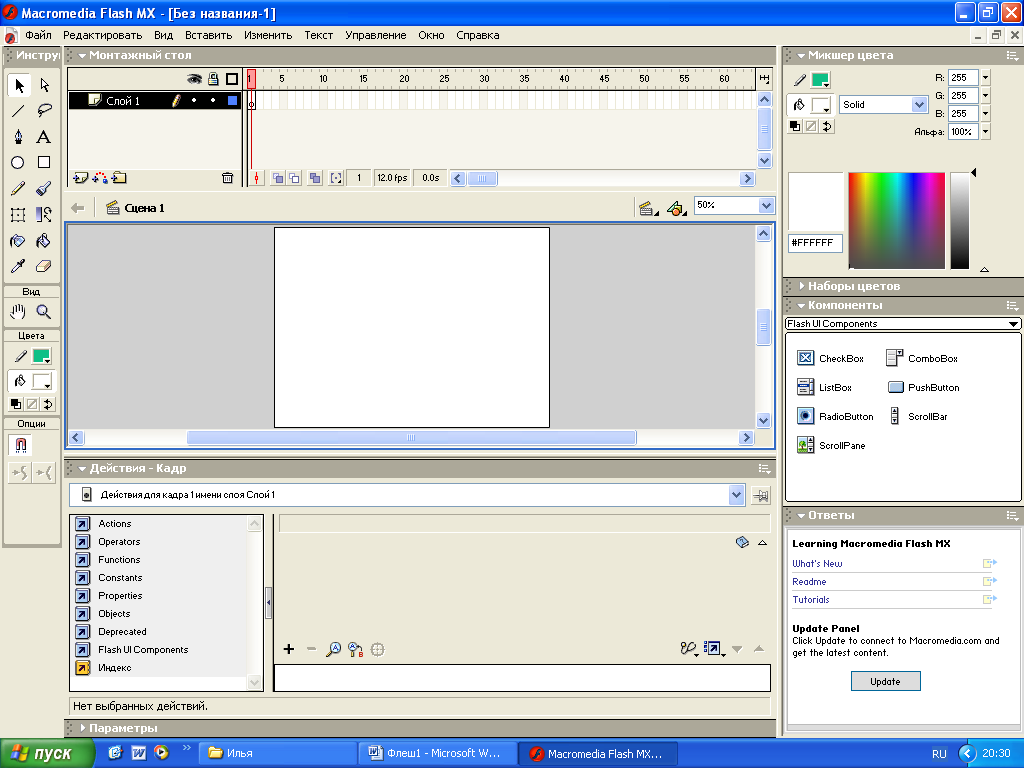The width and height of the screenshot is (1024, 768).
Task: Select the Hand tool
Action: click(19, 312)
